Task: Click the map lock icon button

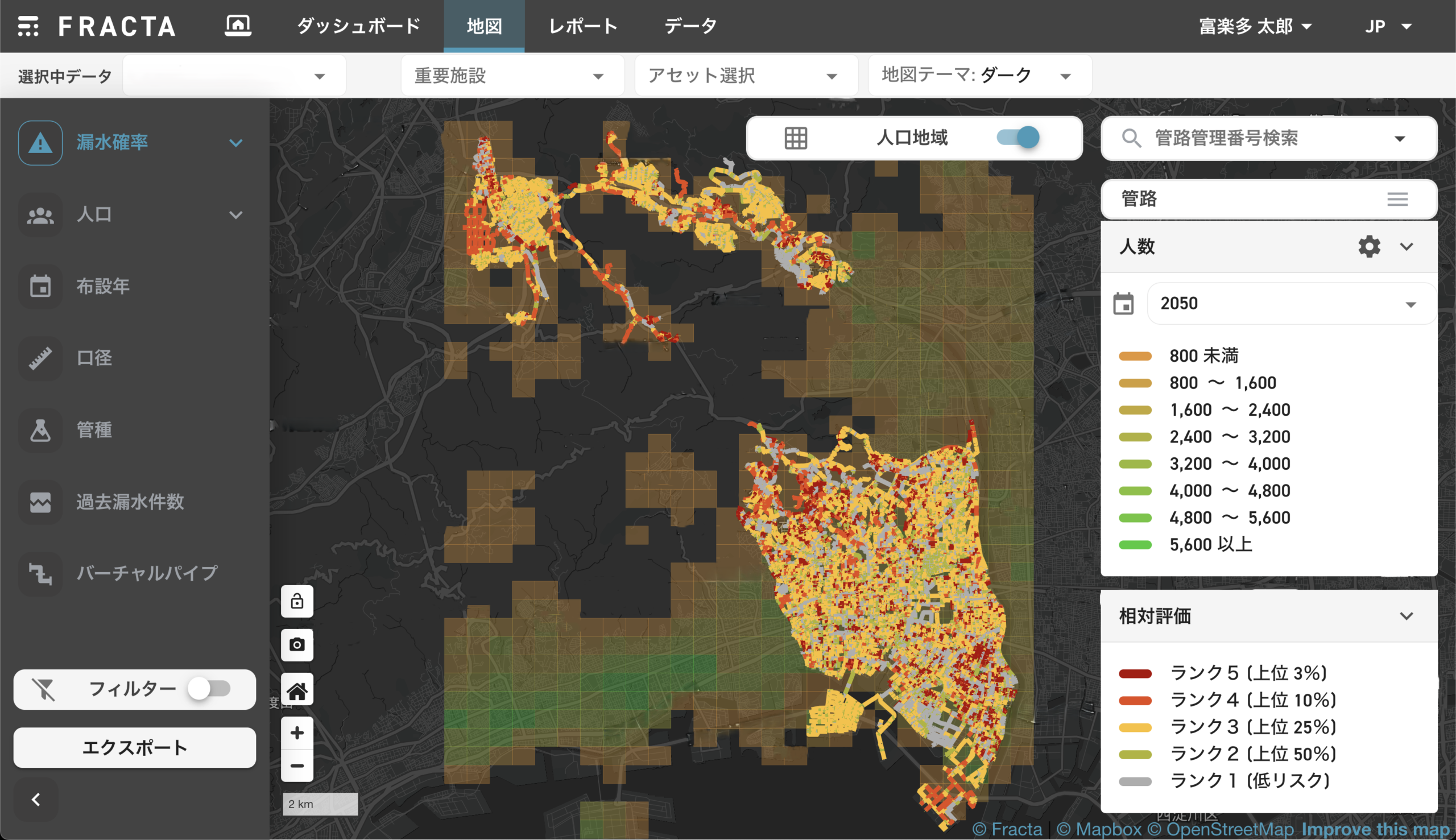Action: coord(297,601)
